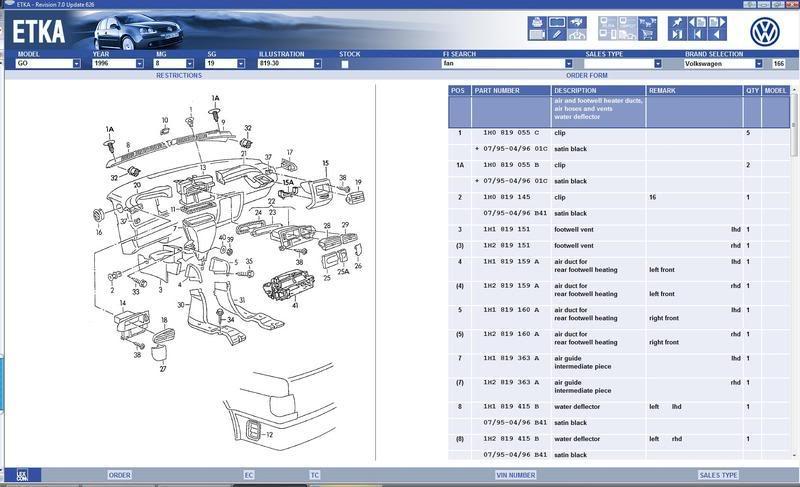Click the printer icon in the toolbar
Screen dimensions: 800x487
[x=537, y=22]
